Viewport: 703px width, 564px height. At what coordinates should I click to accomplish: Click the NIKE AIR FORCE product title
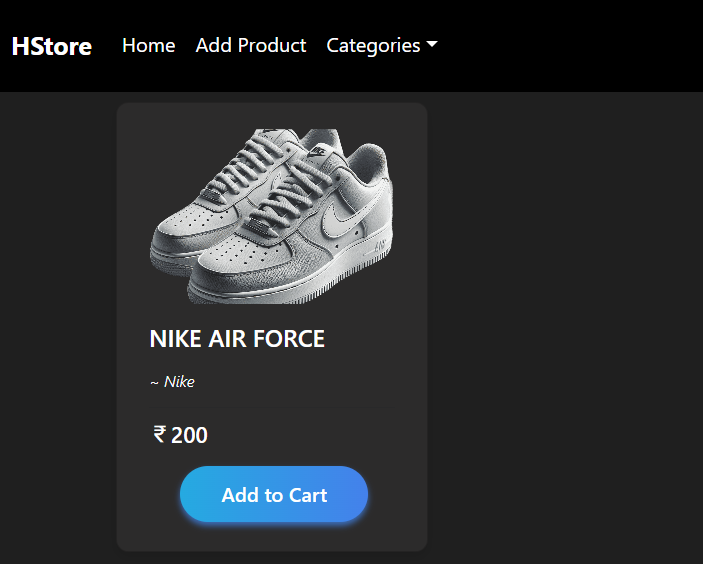click(237, 339)
